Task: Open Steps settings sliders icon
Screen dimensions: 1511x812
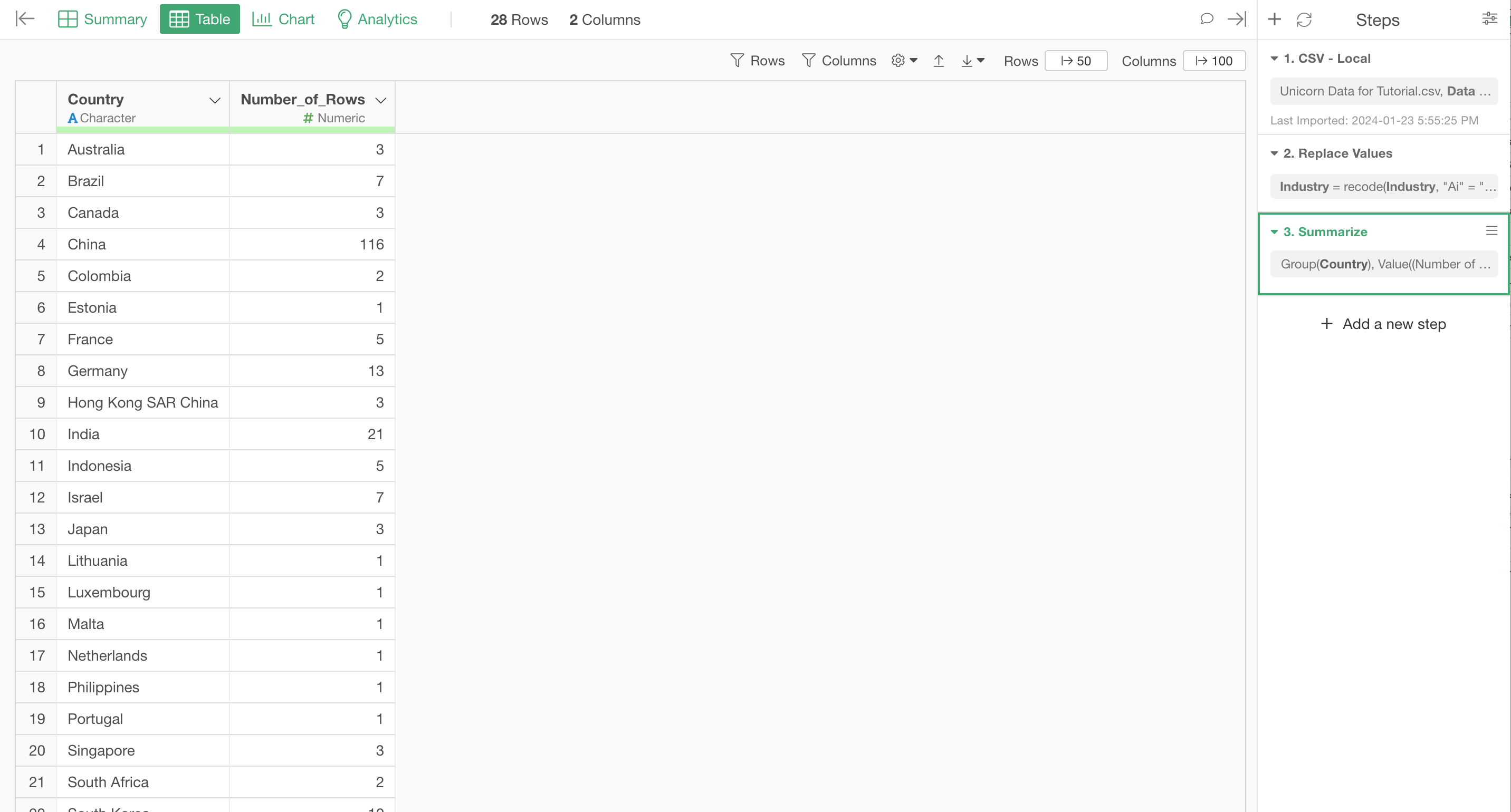Action: [1489, 19]
